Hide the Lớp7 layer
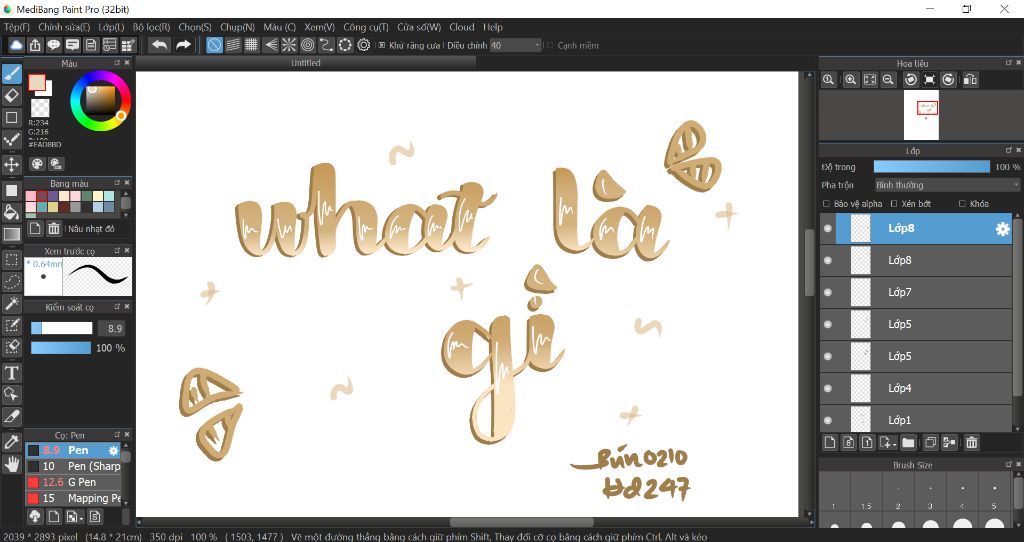Screen dimensions: 1024x542 point(828,293)
